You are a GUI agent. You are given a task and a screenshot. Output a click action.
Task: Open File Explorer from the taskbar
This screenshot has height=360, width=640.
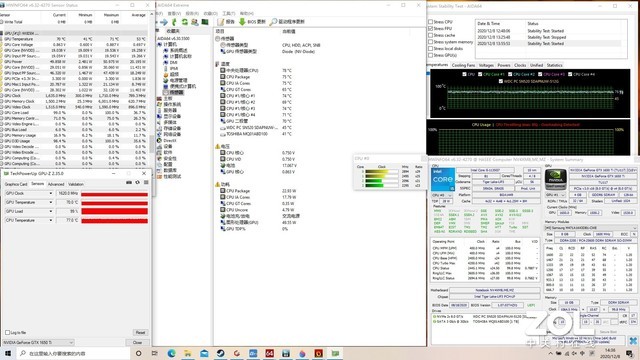(188, 353)
